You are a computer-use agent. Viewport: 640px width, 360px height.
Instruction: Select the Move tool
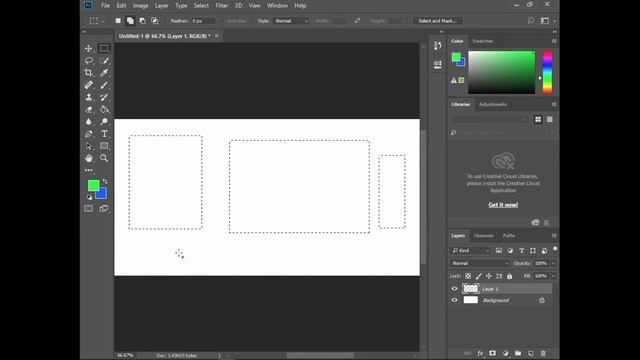coord(89,48)
